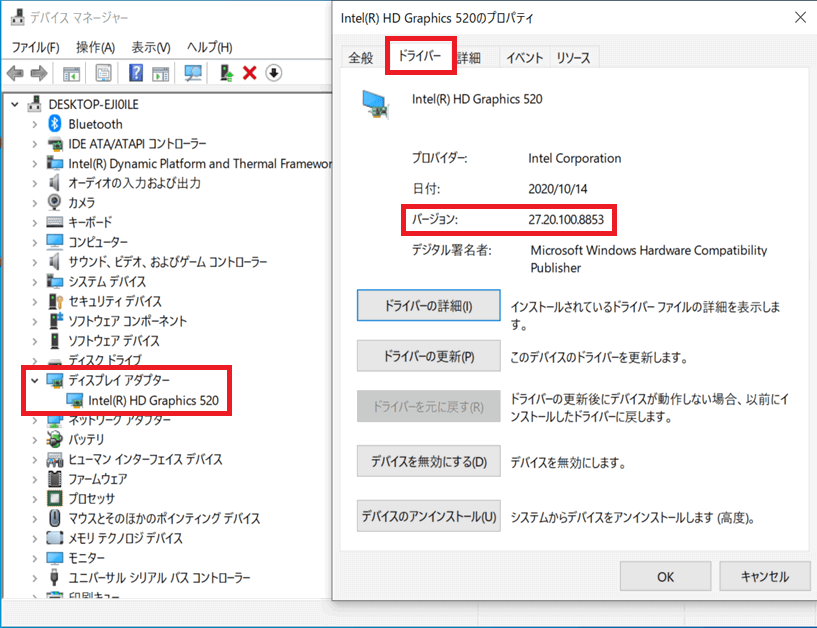Click the speaker icon of オーディオの入力および出力

54,183
